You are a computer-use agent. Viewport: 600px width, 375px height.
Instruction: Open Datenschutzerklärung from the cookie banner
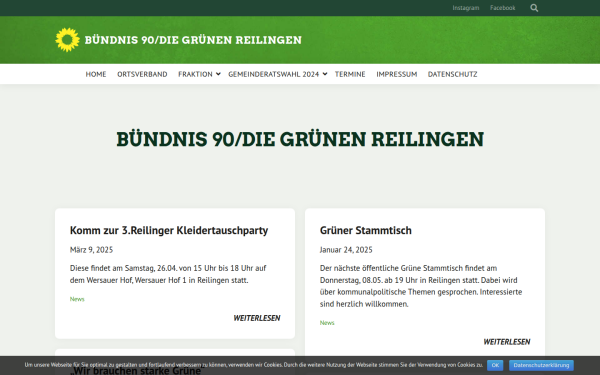pos(541,365)
